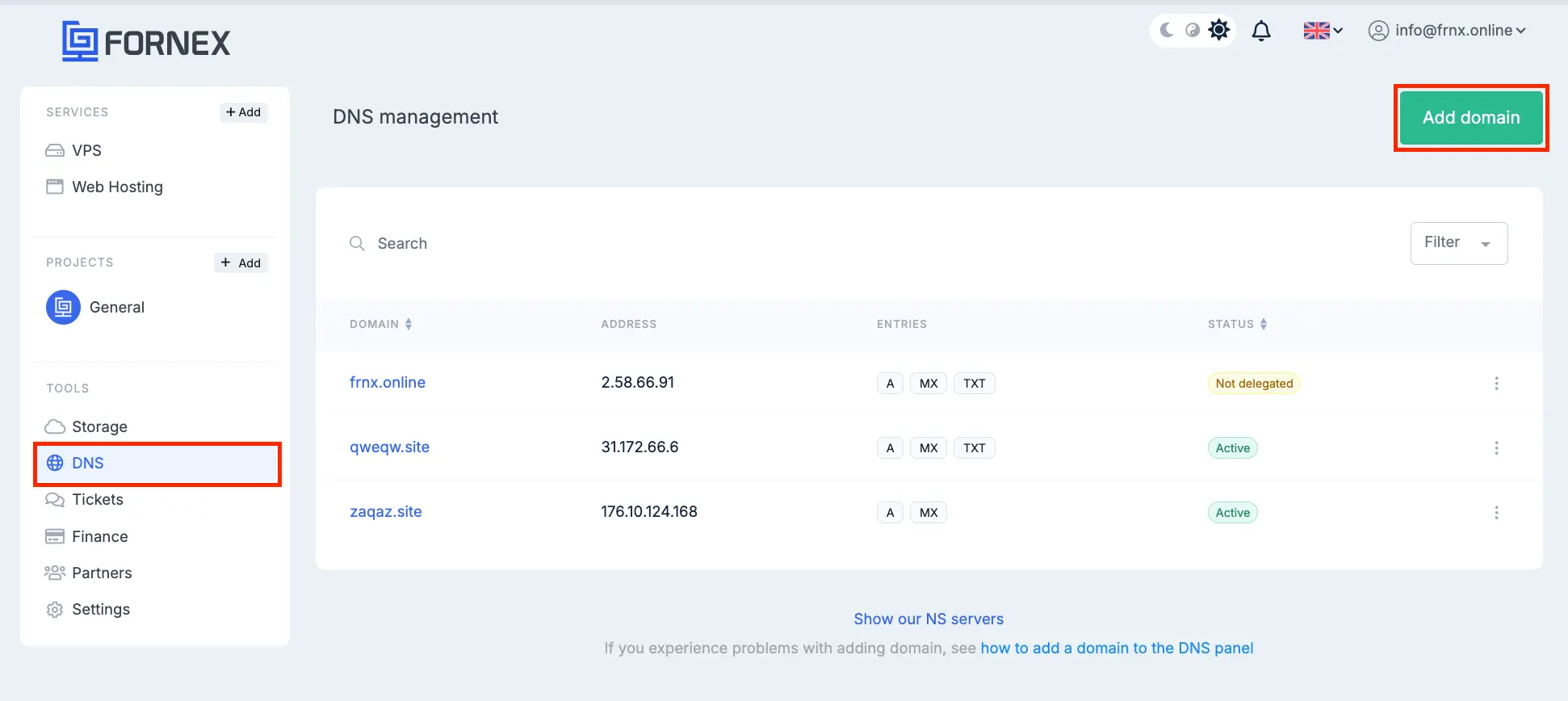Screen dimensions: 1568x701
Task: Open qweqw.site row actions menu
Action: [x=1496, y=448]
